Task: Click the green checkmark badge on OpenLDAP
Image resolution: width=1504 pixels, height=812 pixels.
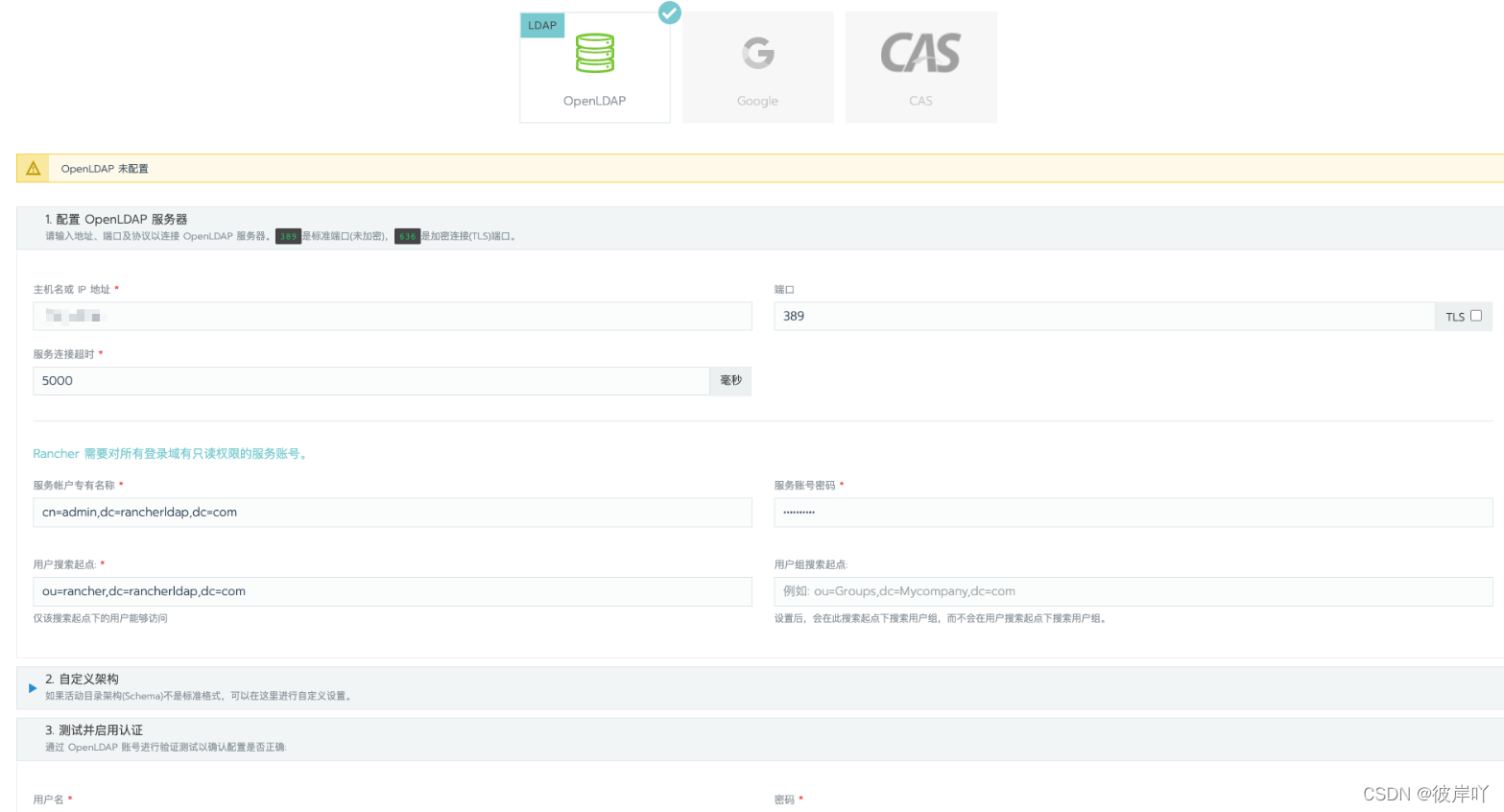Action: point(670,13)
